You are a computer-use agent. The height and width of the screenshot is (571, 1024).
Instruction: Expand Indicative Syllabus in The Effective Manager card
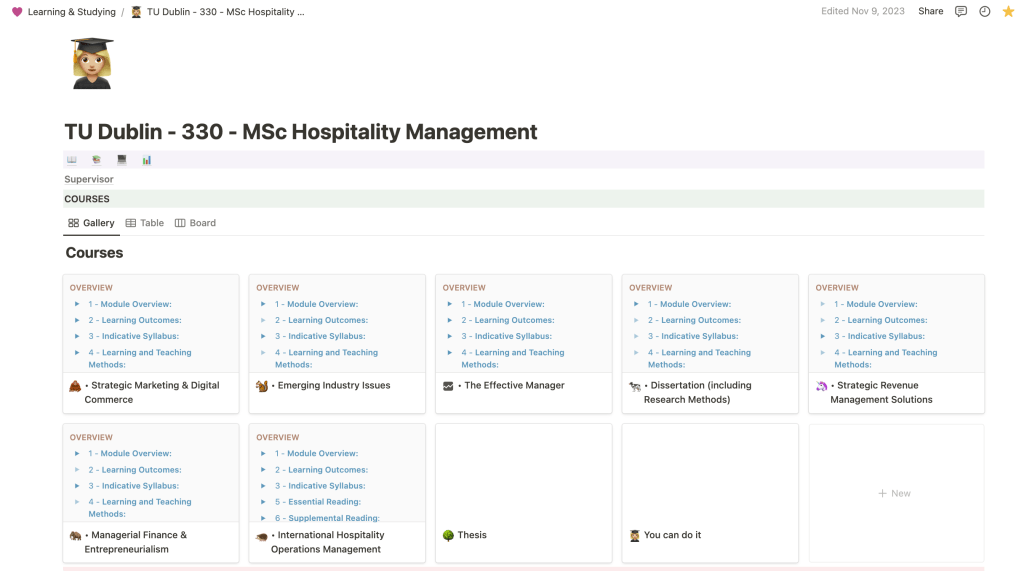pyautogui.click(x=450, y=336)
